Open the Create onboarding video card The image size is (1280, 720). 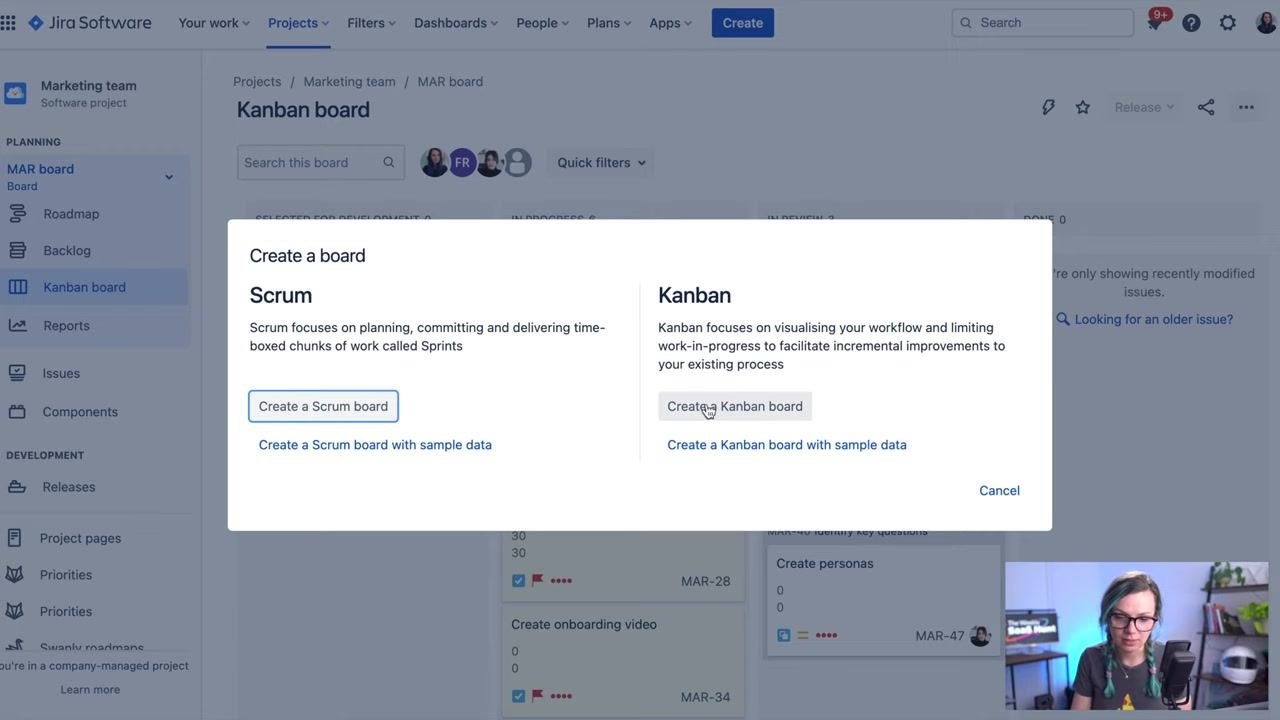pyautogui.click(x=623, y=661)
